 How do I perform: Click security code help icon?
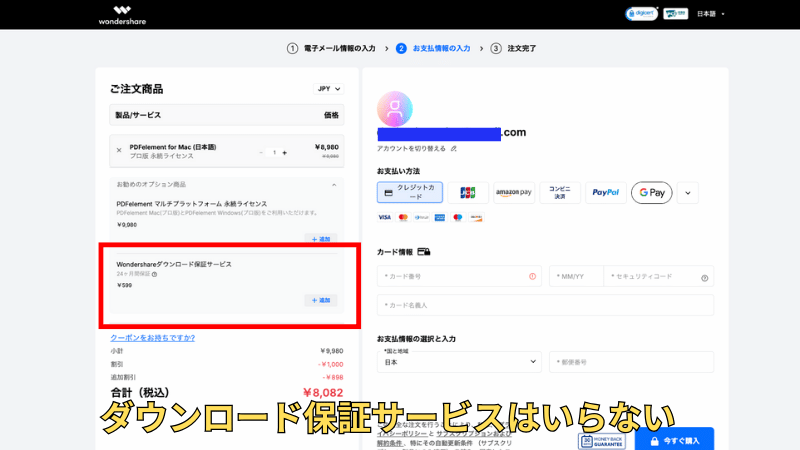(x=705, y=278)
